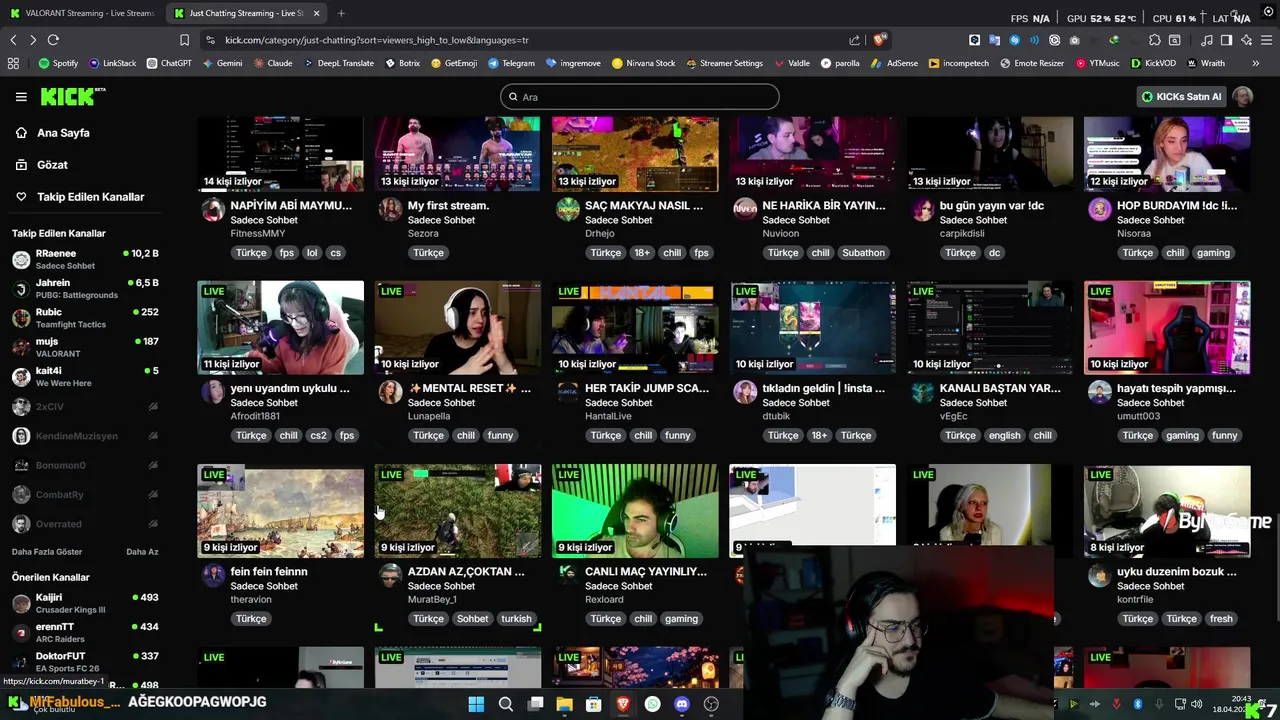Show more bookmarks with chevron overflow
Viewport: 1280px width, 720px height.
[x=1256, y=63]
